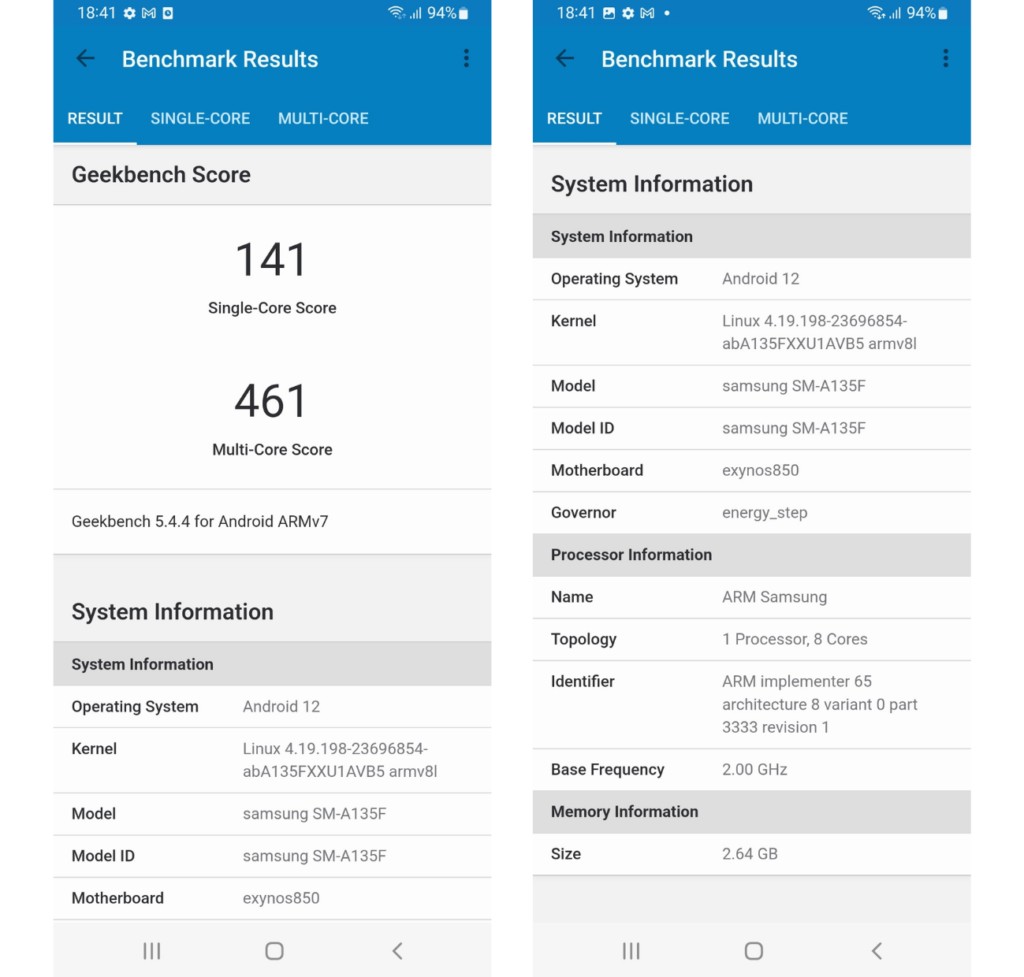1024x977 pixels.
Task: Tap Kernel value on left screen
Action: pyautogui.click(x=340, y=760)
